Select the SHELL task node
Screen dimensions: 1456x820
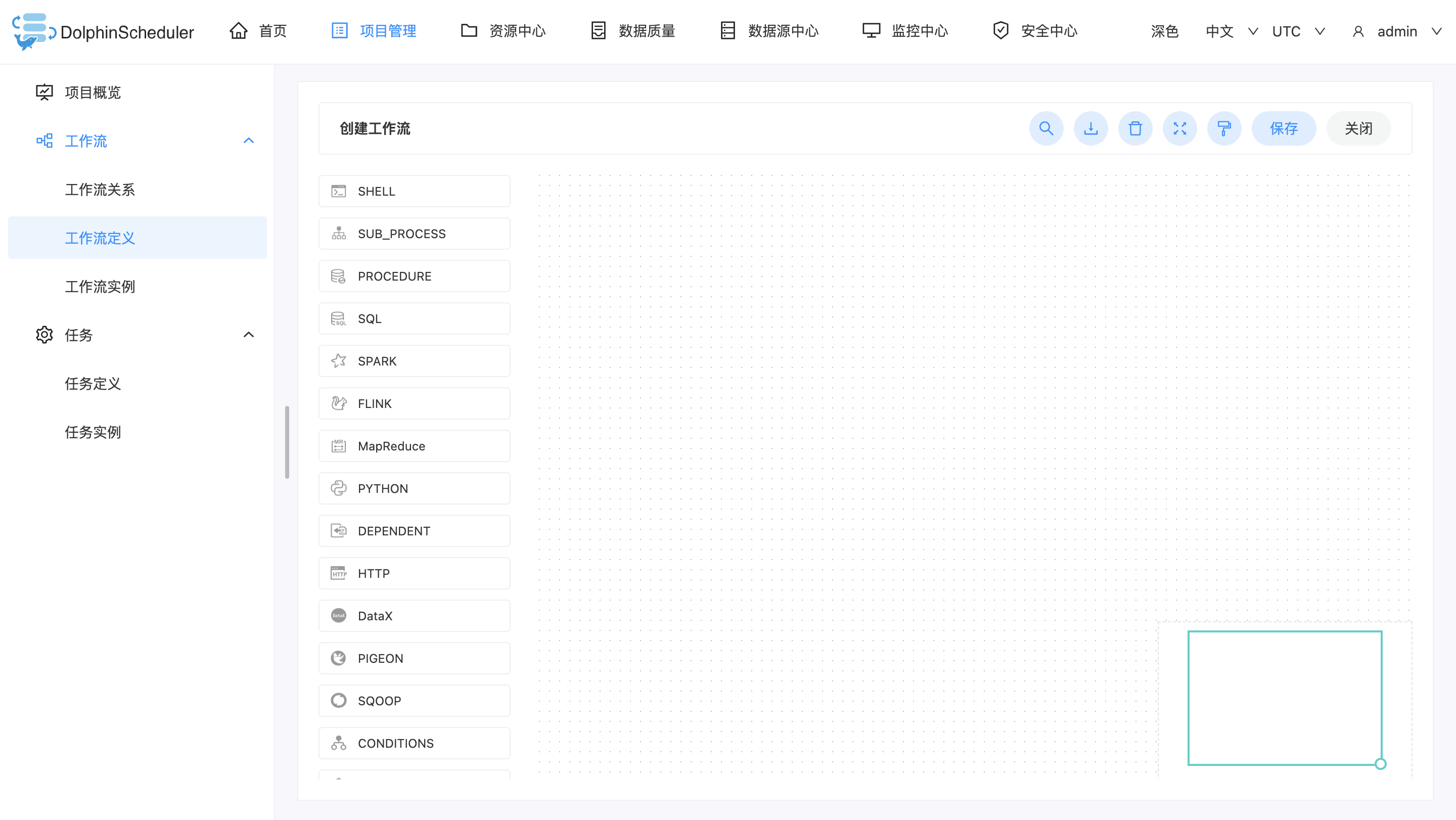tap(415, 191)
